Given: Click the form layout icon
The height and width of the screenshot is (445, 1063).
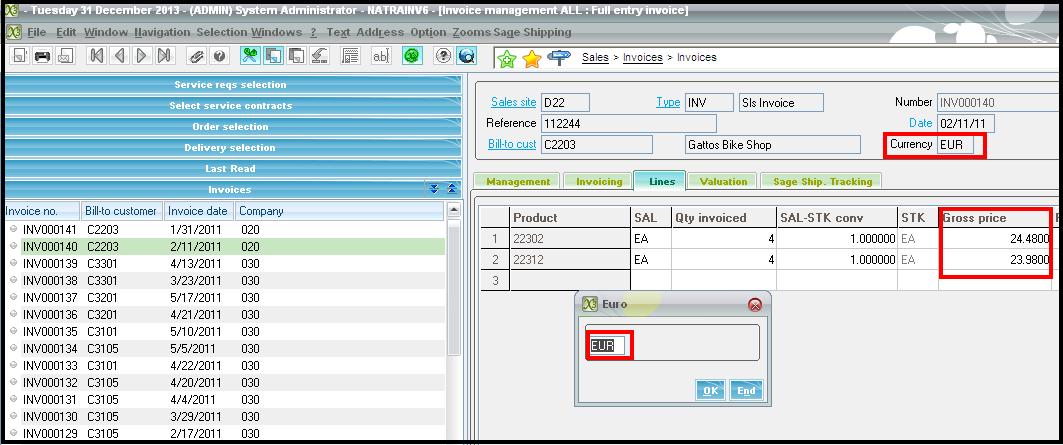Looking at the screenshot, I should pyautogui.click(x=350, y=56).
